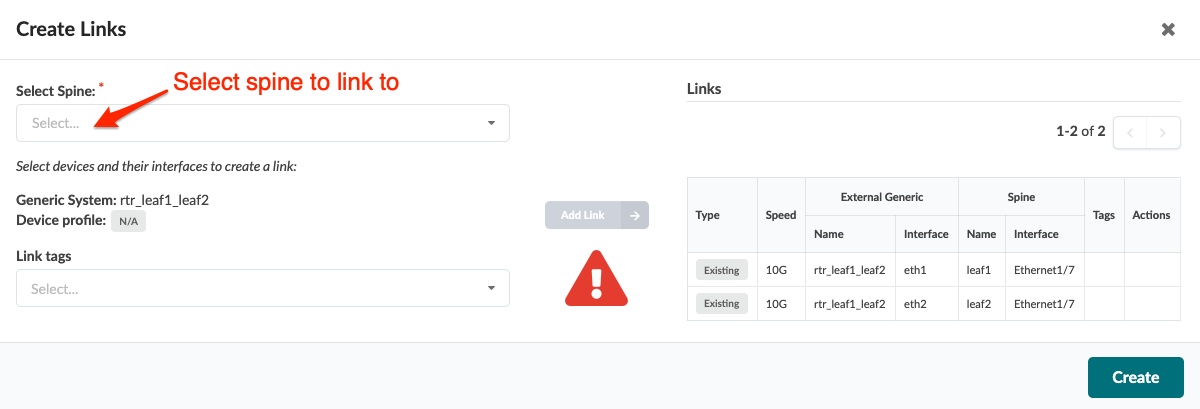1200x409 pixels.
Task: Click the Create button
Action: click(1135, 377)
